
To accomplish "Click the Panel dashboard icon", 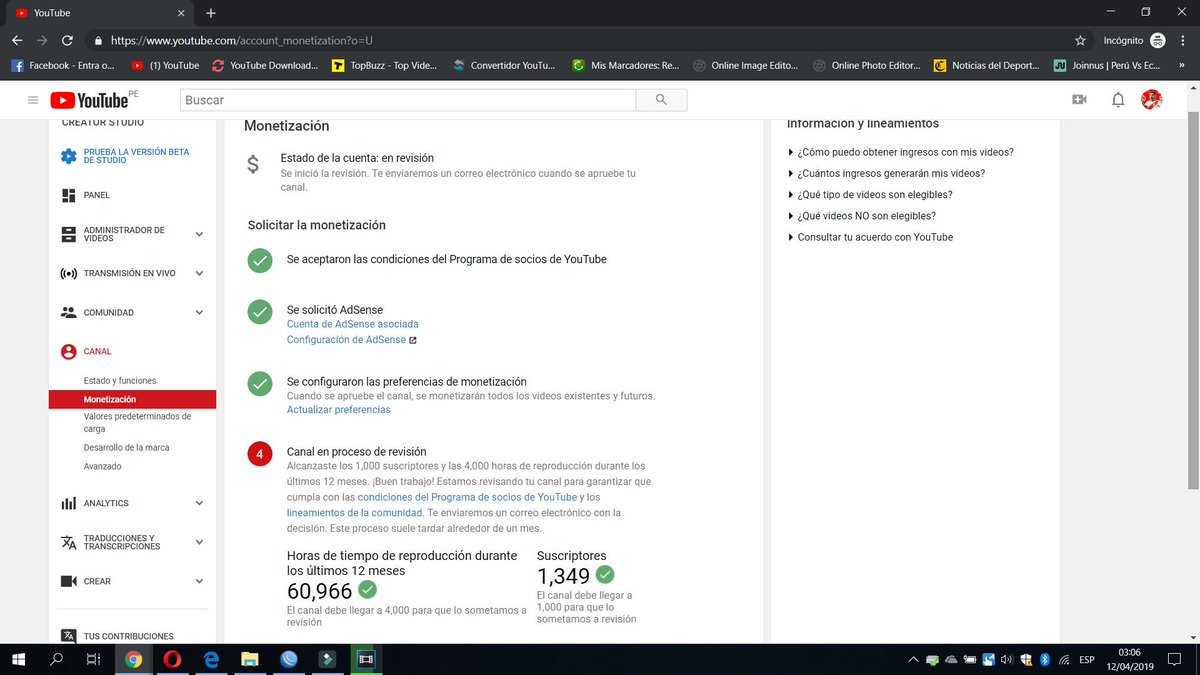I will (68, 195).
